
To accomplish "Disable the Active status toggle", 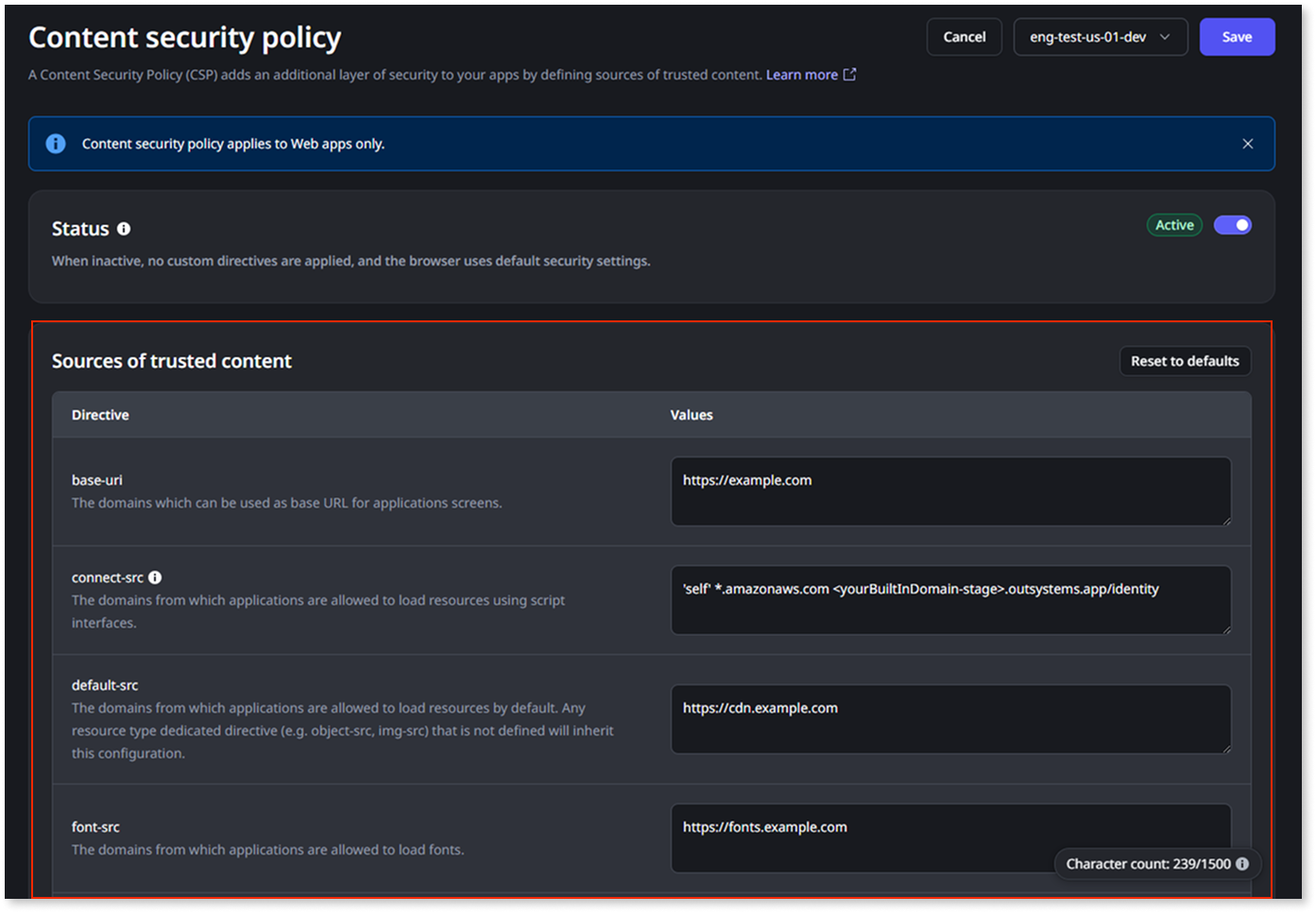I will (1233, 224).
